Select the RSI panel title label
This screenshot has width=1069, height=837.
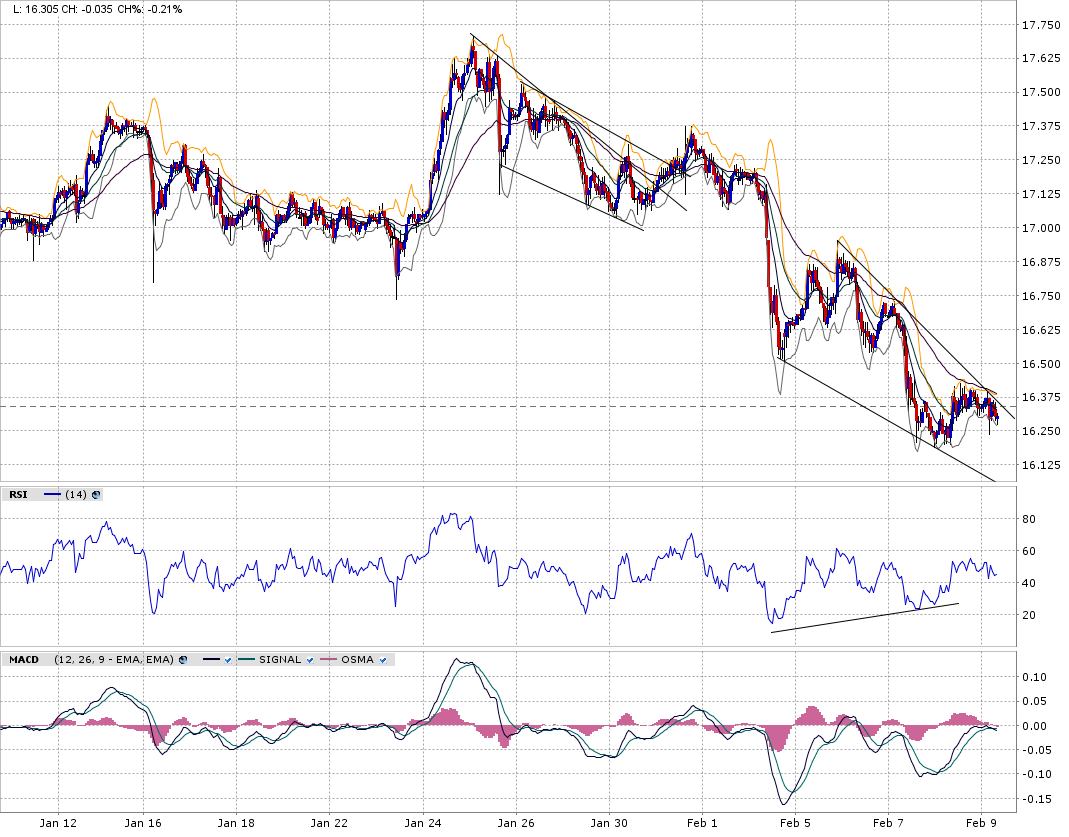click(18, 494)
